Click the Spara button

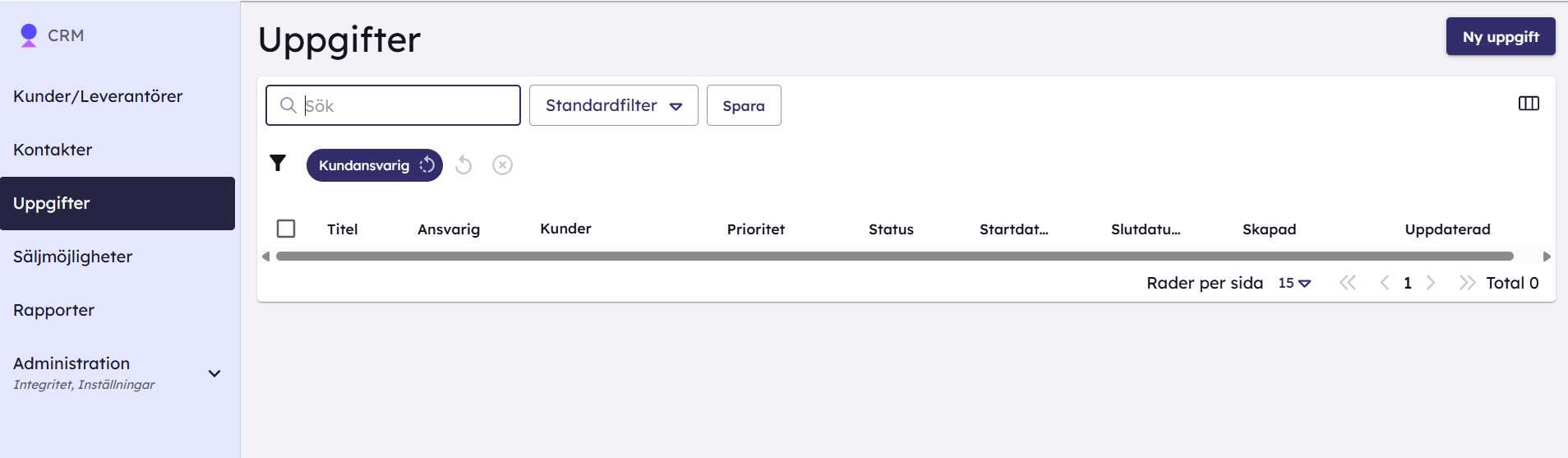click(x=744, y=105)
